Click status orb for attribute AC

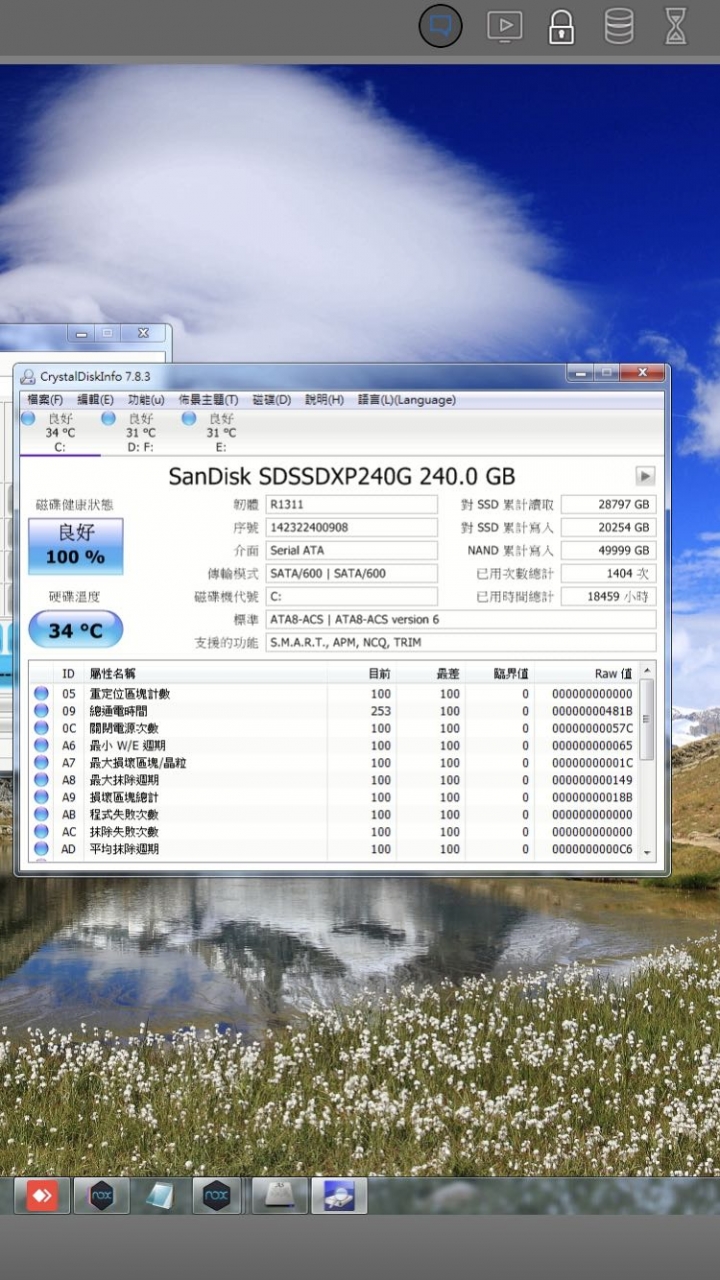(x=41, y=831)
